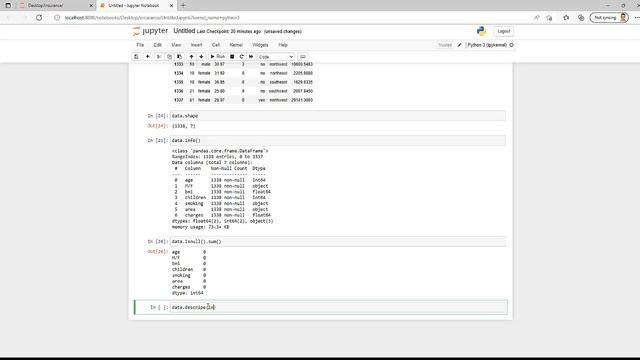
Task: Focus the data.describe input cell
Action: [x=338, y=307]
